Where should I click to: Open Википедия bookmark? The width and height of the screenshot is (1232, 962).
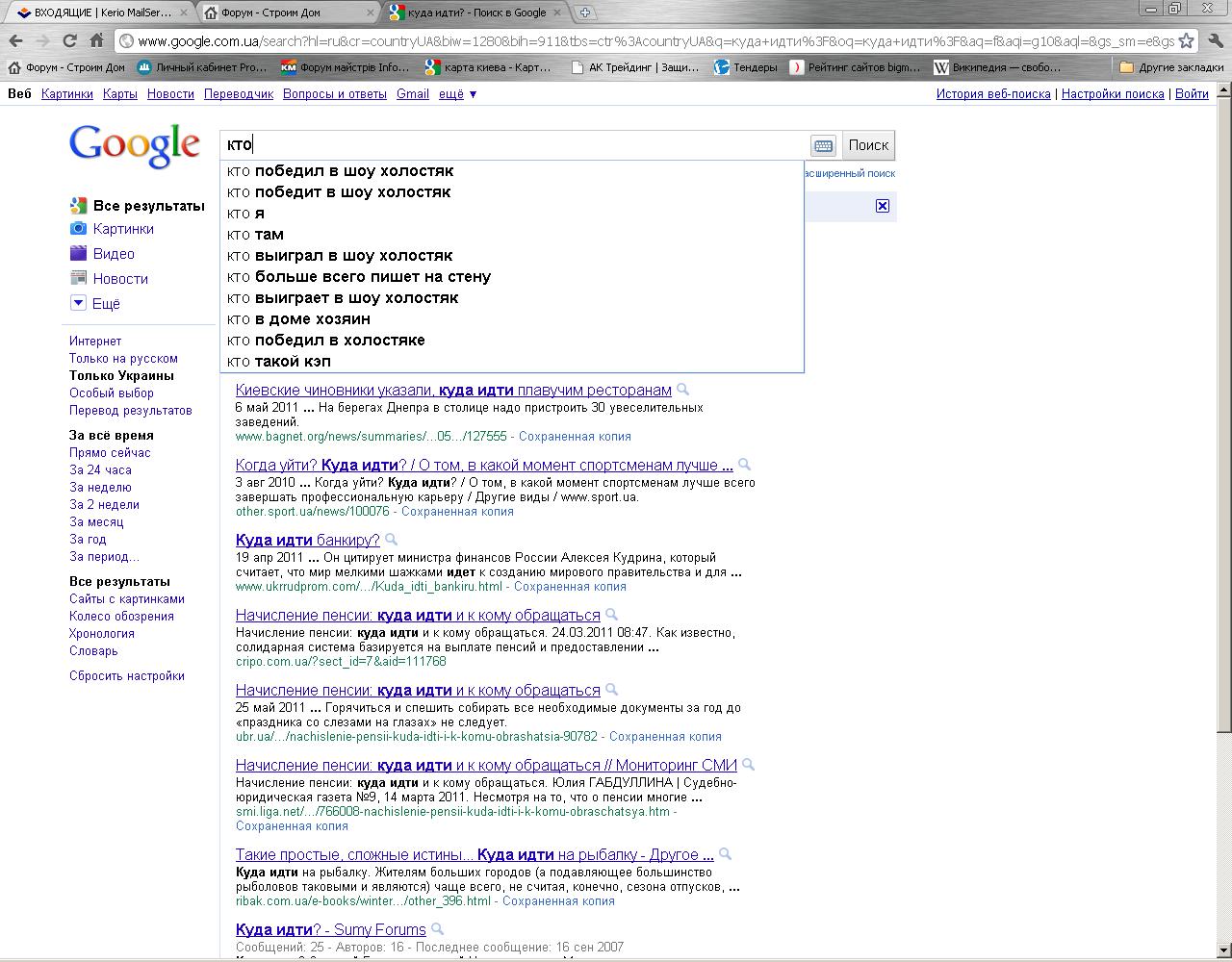pos(997,67)
